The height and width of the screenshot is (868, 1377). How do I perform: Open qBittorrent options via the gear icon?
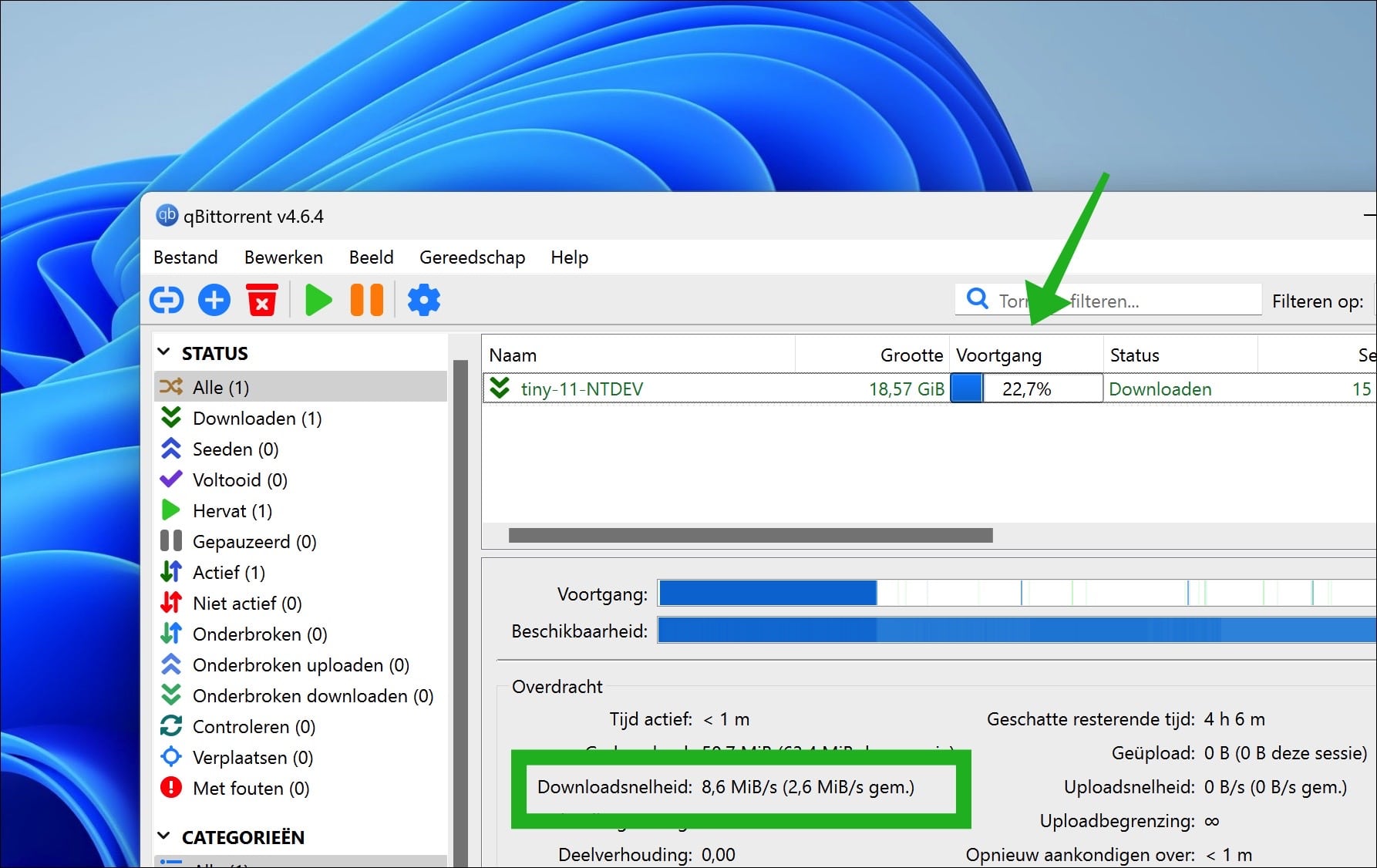423,300
